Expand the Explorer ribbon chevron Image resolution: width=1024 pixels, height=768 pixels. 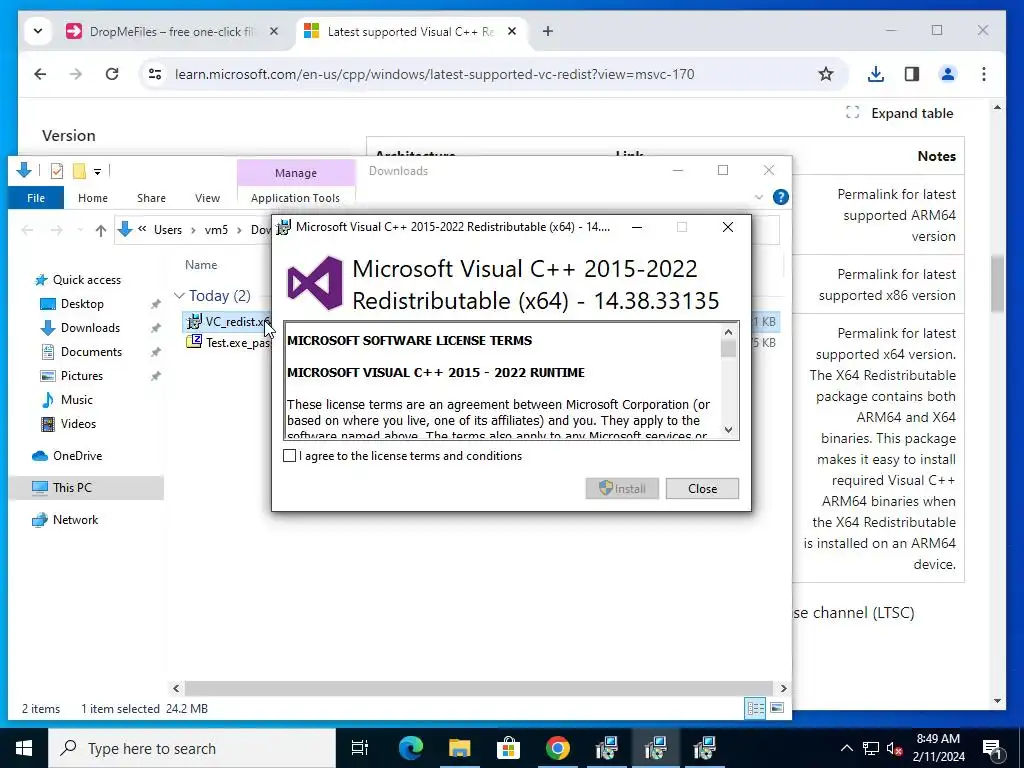758,197
